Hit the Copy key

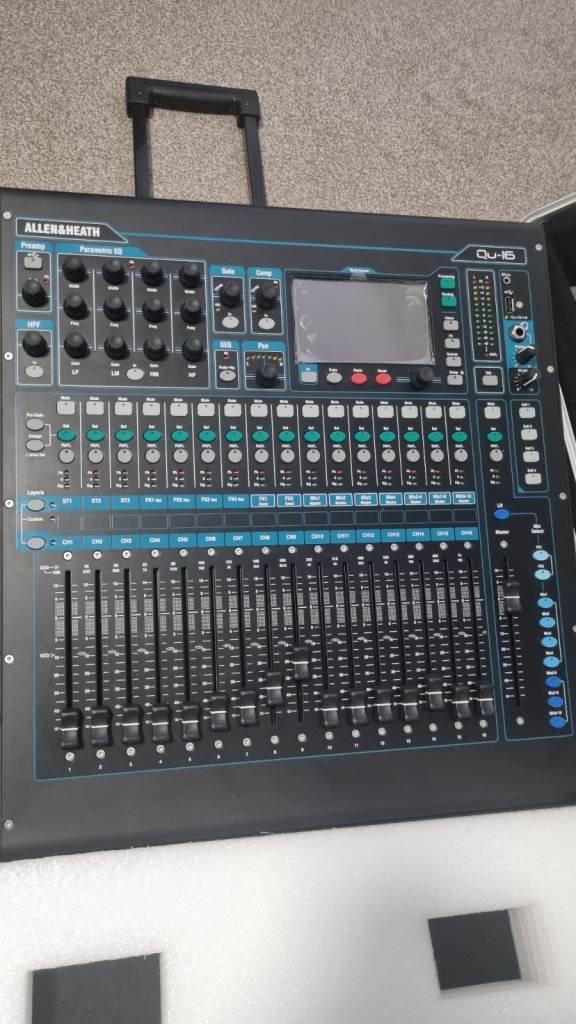point(334,377)
